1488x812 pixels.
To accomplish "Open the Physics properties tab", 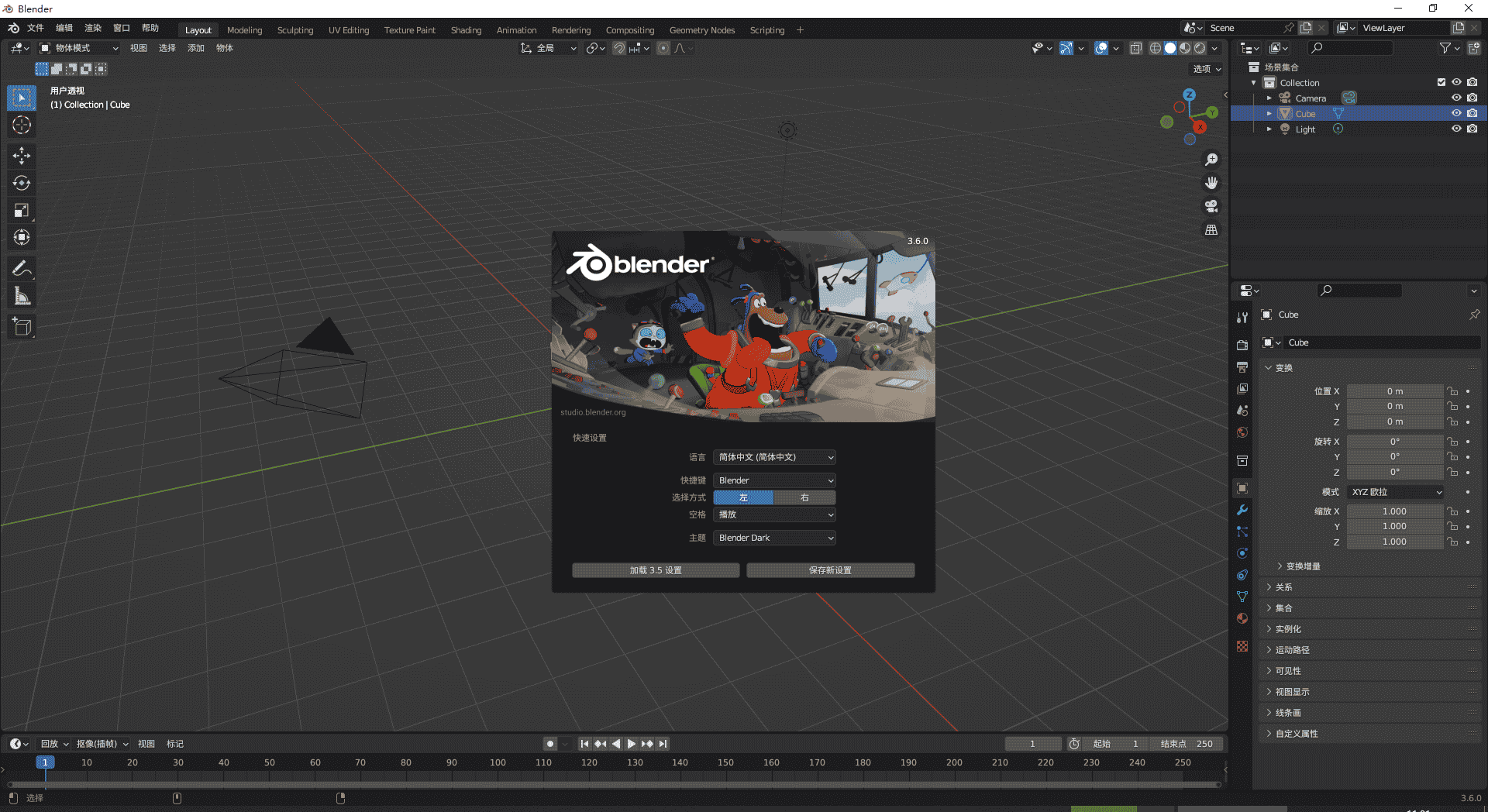I will [1242, 553].
